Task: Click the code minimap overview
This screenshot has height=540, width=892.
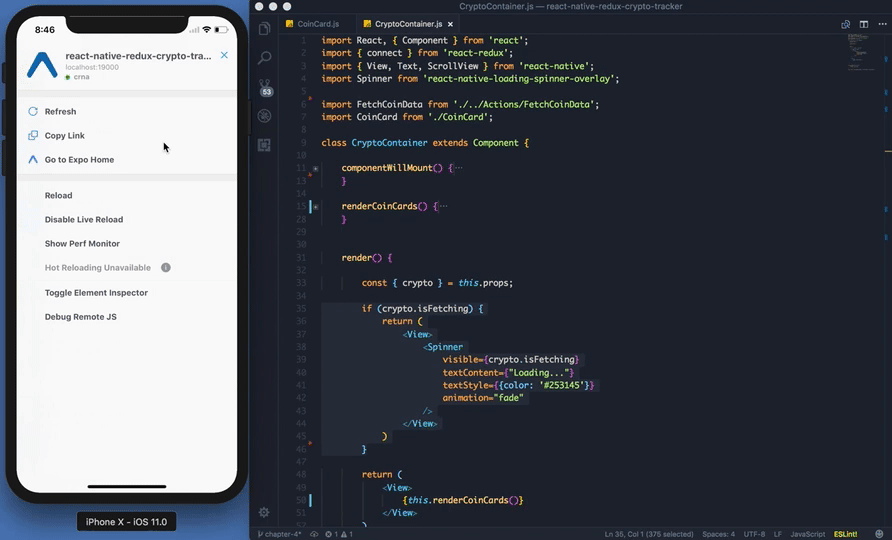Action: click(861, 52)
